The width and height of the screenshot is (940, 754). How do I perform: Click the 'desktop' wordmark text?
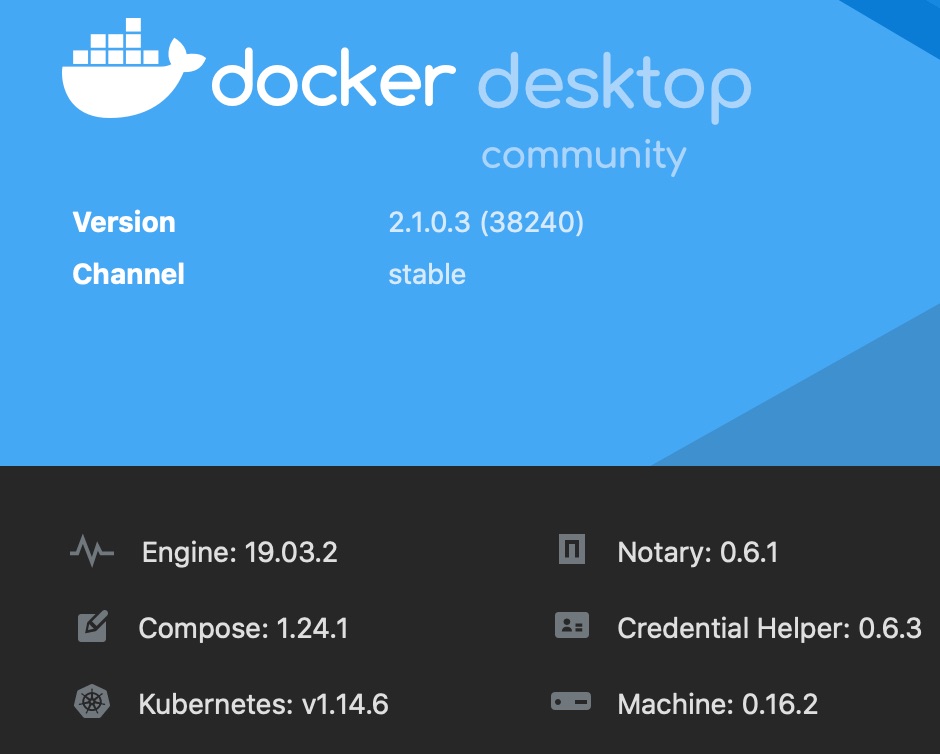[614, 87]
